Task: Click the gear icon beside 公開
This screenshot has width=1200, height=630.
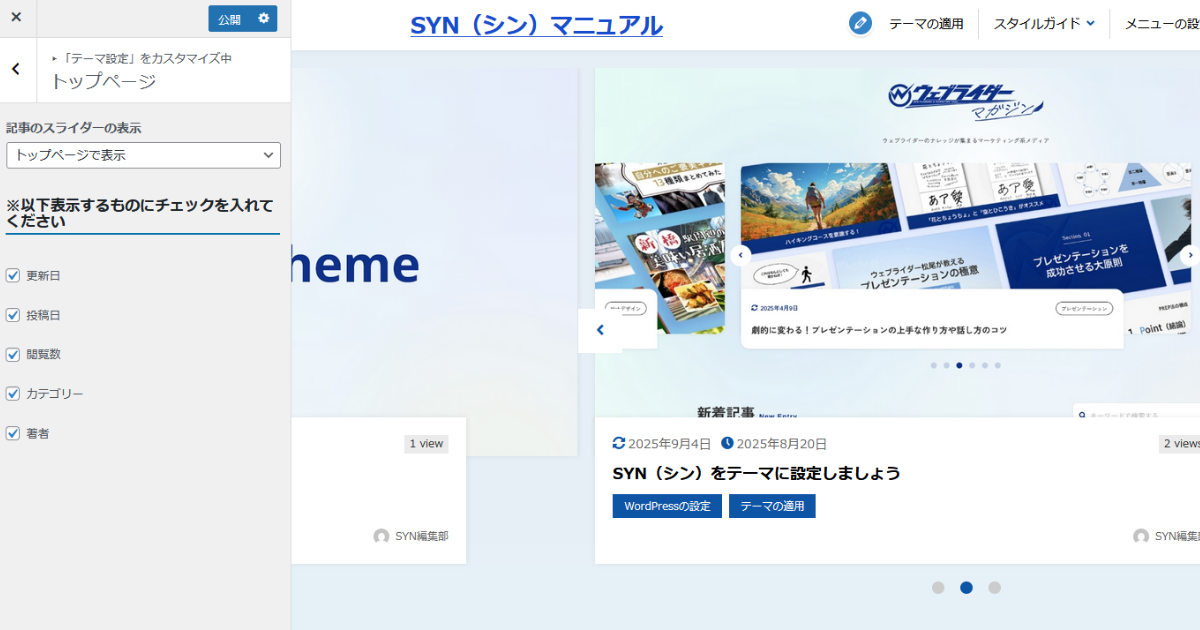Action: coord(263,19)
